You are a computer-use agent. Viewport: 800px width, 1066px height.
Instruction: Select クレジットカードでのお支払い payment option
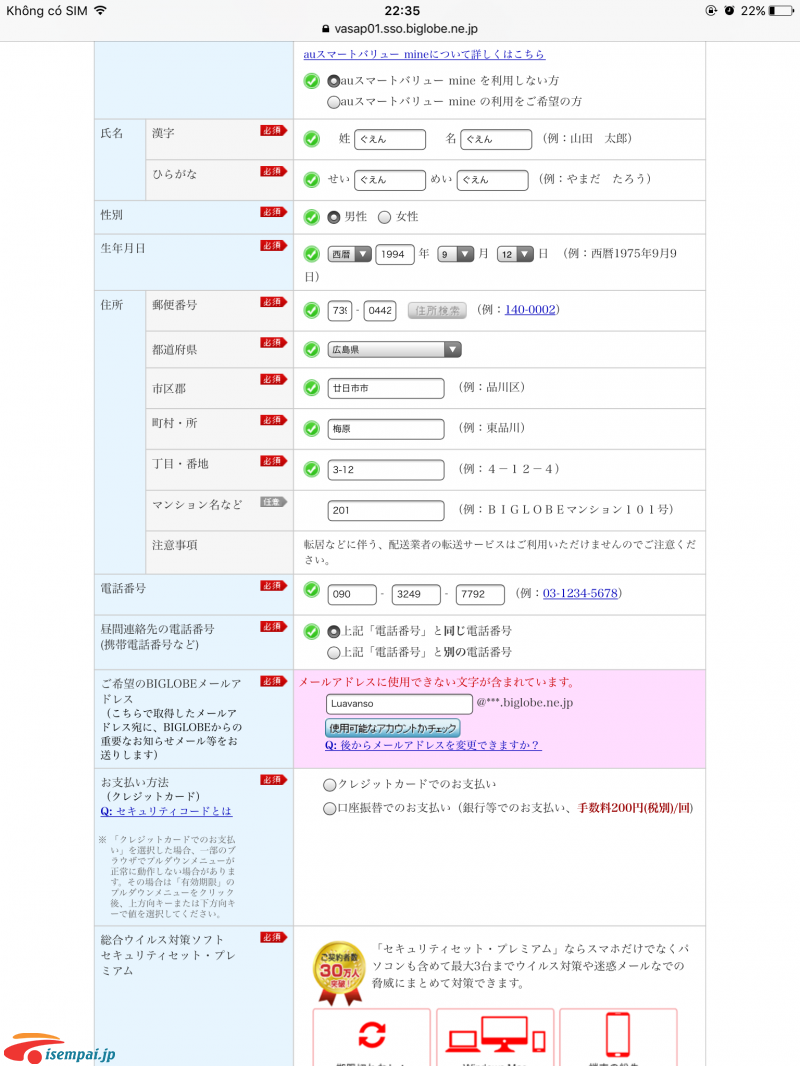click(330, 785)
